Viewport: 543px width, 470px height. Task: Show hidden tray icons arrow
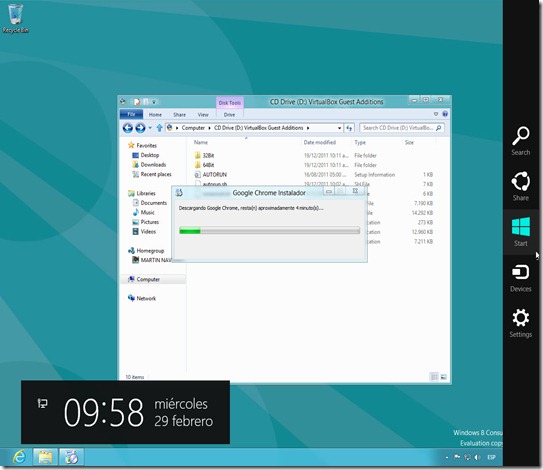pyautogui.click(x=447, y=458)
